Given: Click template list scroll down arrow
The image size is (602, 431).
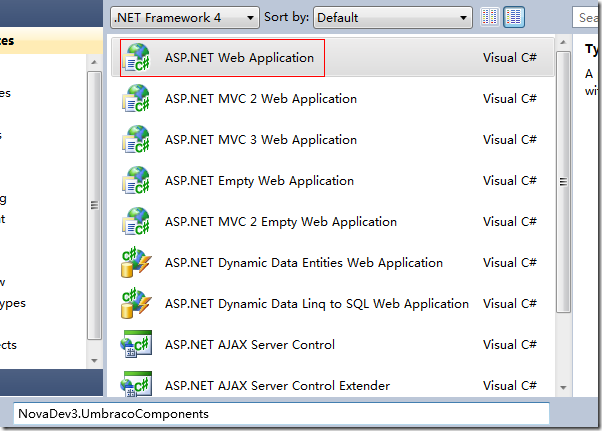Looking at the screenshot, I should tap(563, 388).
